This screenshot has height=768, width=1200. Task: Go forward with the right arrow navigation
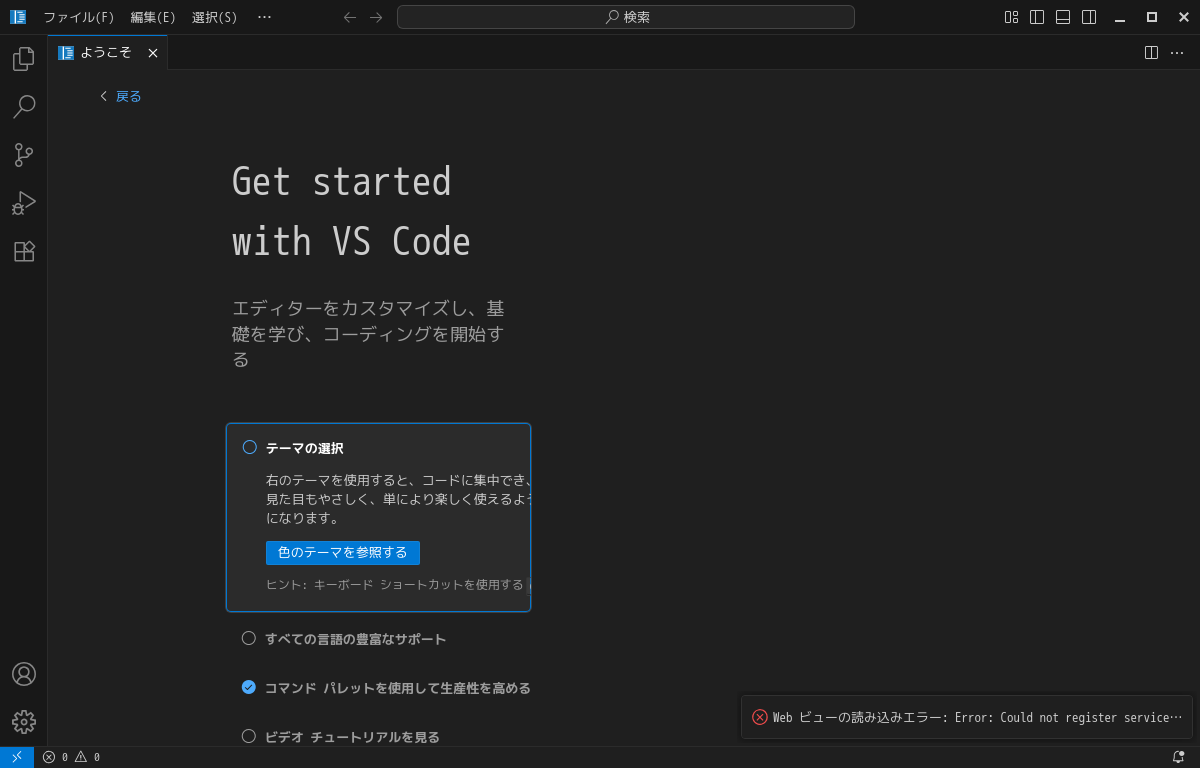point(376,17)
